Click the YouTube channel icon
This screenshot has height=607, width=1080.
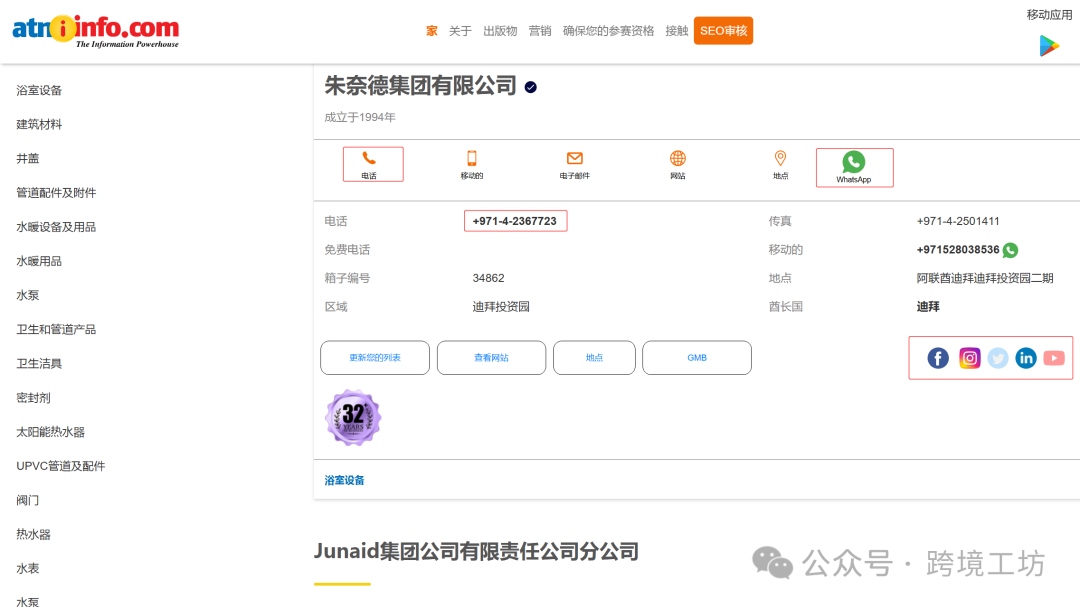[x=1055, y=357]
